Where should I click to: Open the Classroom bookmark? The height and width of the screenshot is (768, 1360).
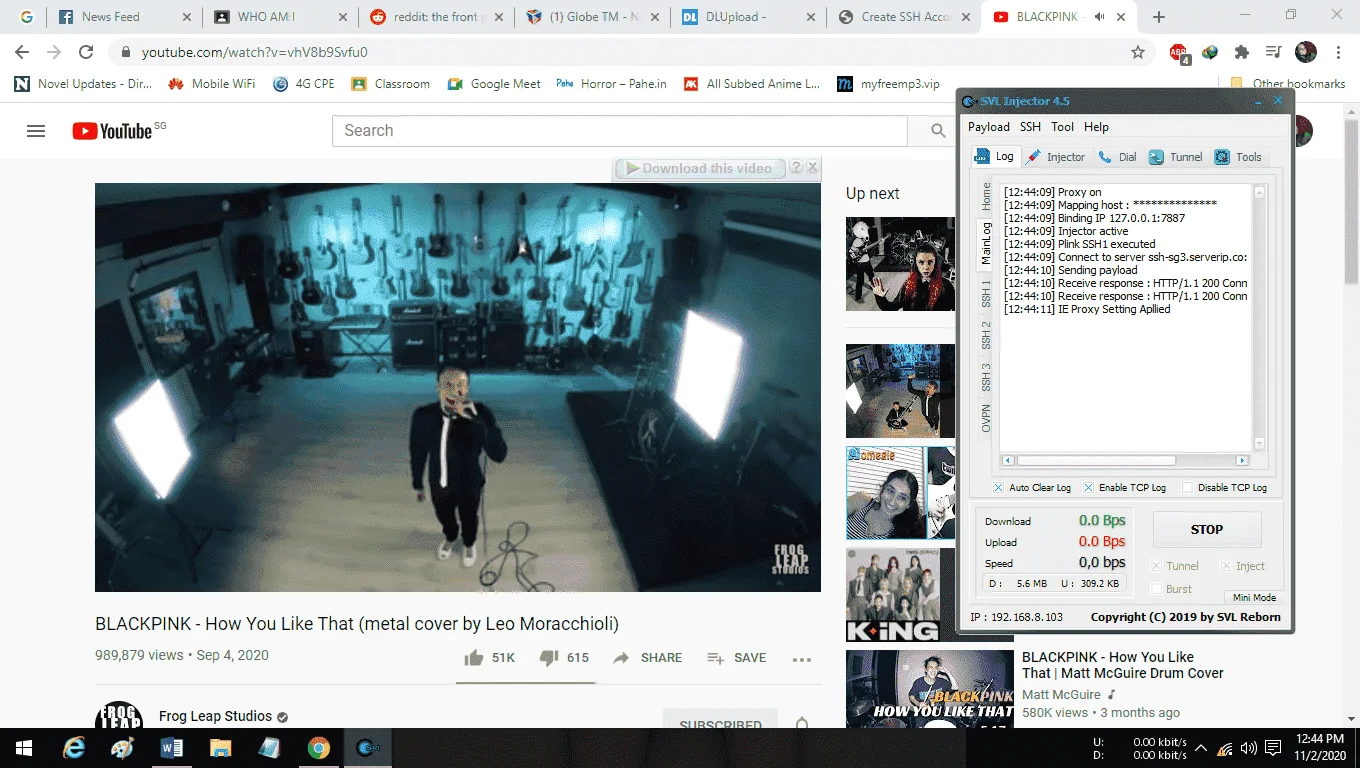(x=391, y=84)
